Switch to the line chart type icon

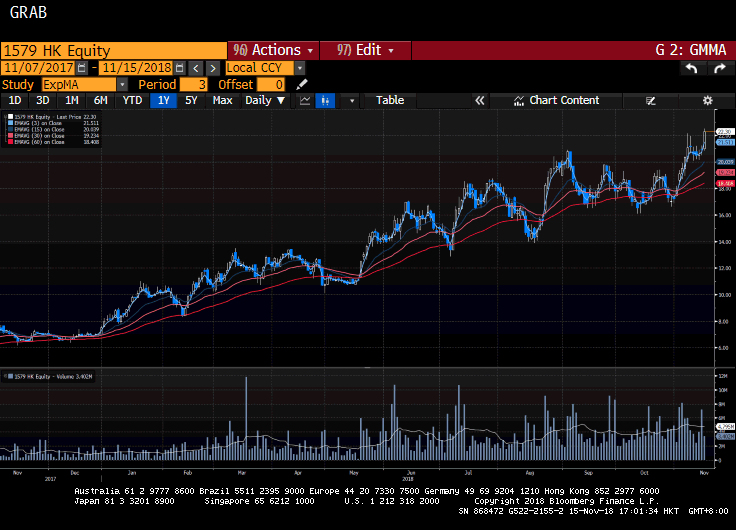coord(305,100)
